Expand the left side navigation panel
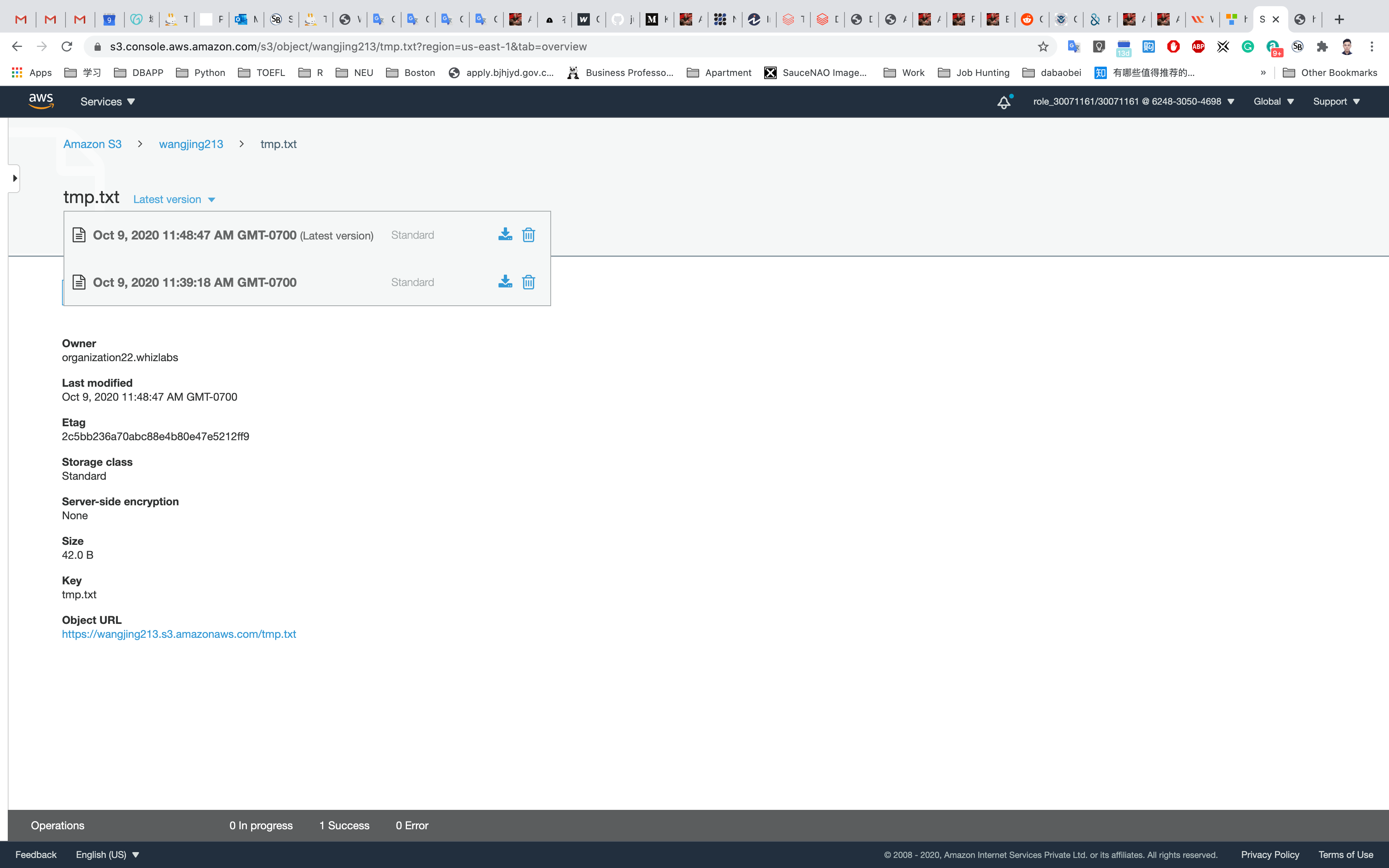This screenshot has width=1389, height=868. pyautogui.click(x=14, y=179)
